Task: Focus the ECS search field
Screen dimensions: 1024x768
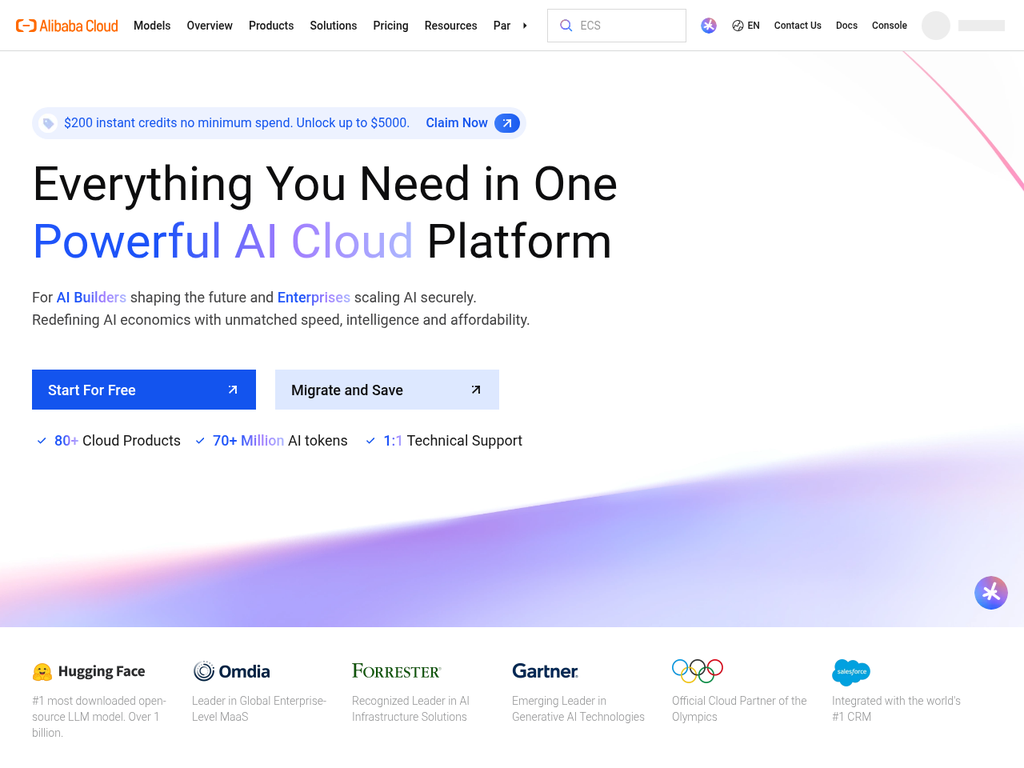Action: click(x=616, y=25)
